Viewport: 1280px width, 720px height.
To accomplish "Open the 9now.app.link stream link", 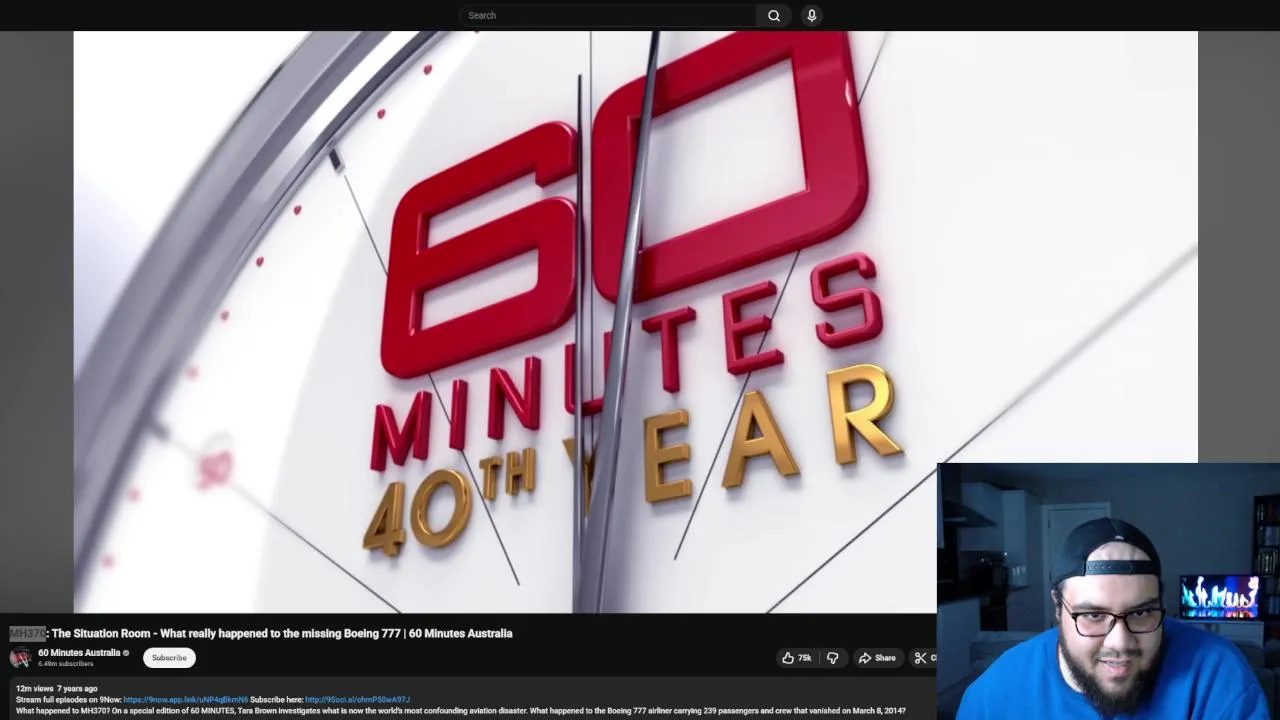I will [185, 700].
